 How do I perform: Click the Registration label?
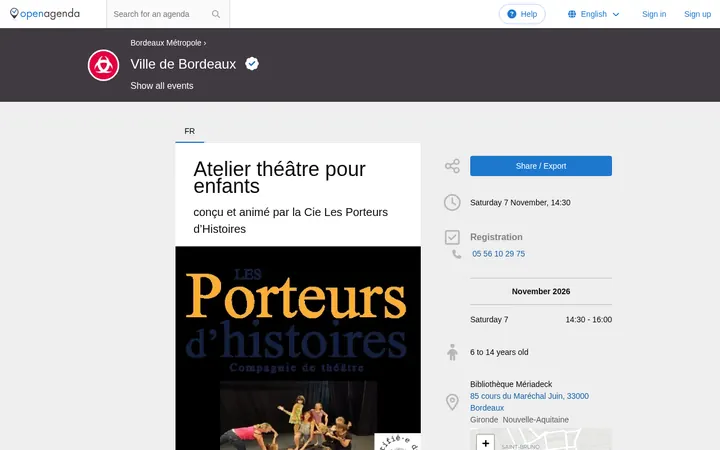(x=496, y=237)
